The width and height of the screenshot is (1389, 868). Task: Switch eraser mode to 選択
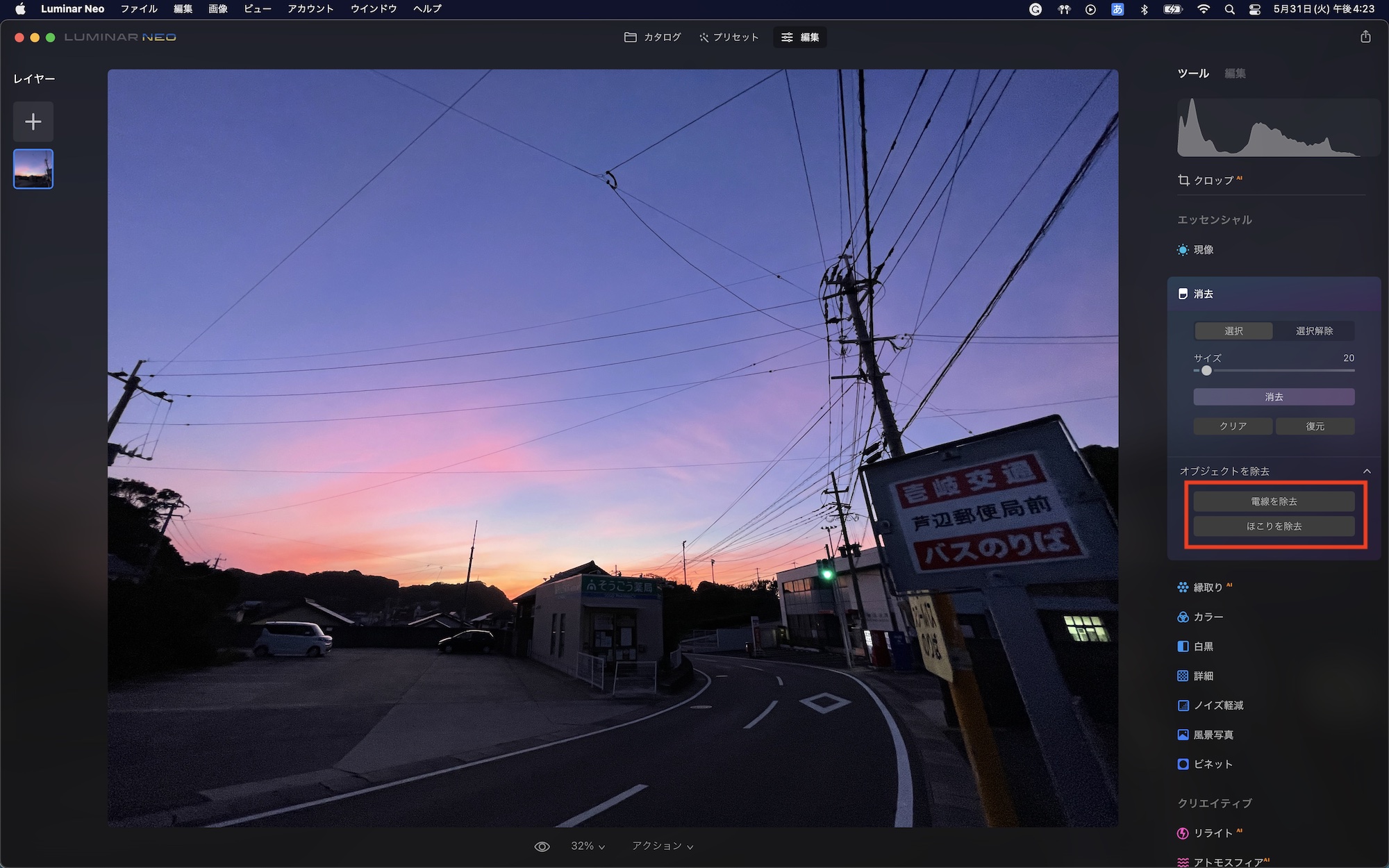(1233, 331)
